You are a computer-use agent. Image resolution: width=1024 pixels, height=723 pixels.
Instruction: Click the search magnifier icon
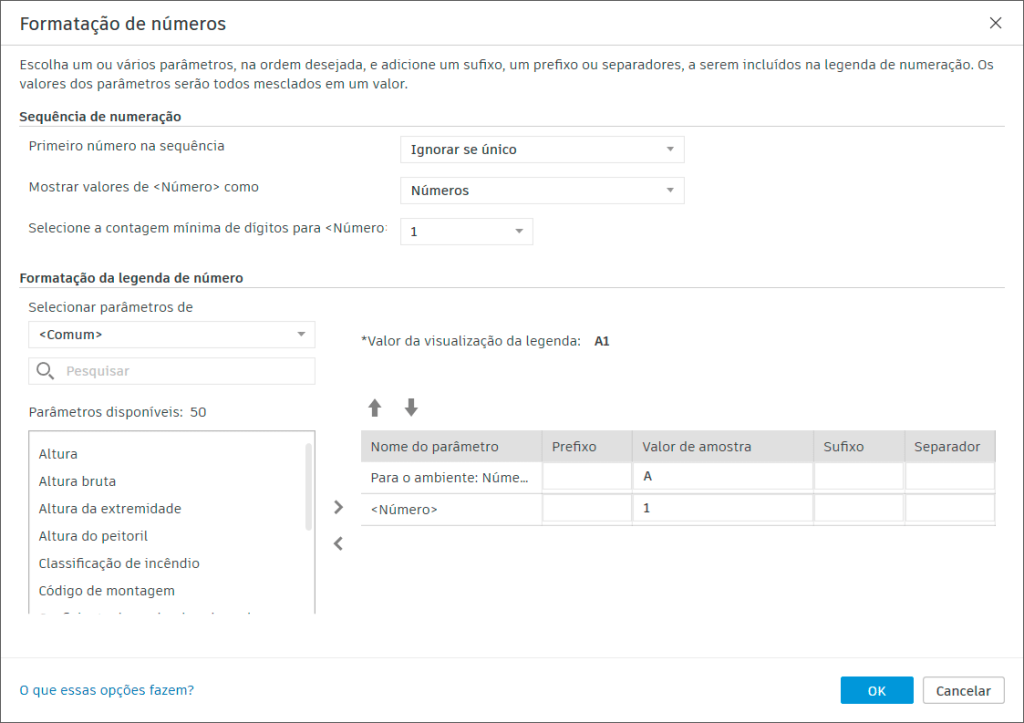tap(45, 370)
